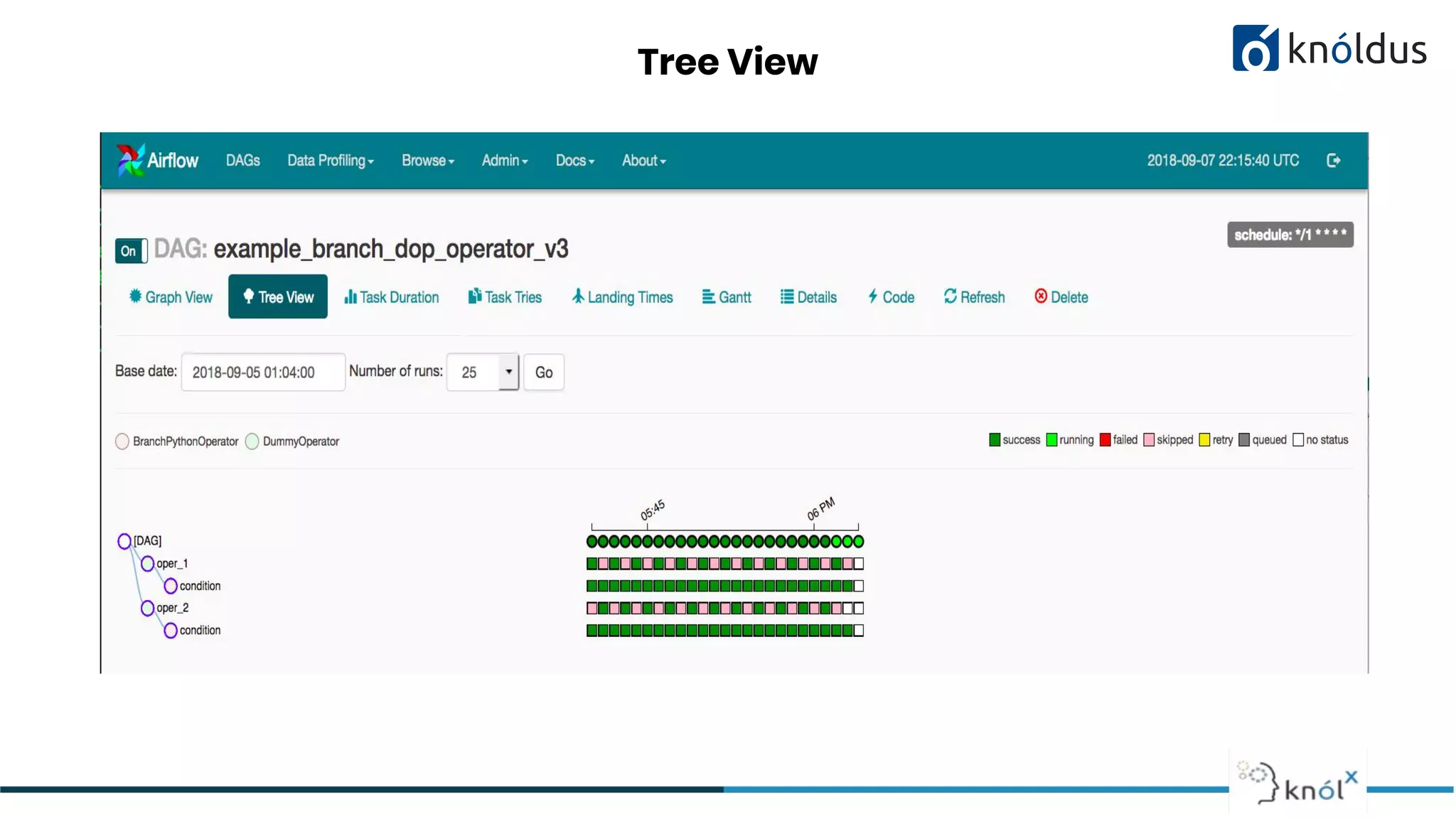The height and width of the screenshot is (819, 1456).
Task: Open Number of runs dropdown
Action: pyautogui.click(x=483, y=372)
